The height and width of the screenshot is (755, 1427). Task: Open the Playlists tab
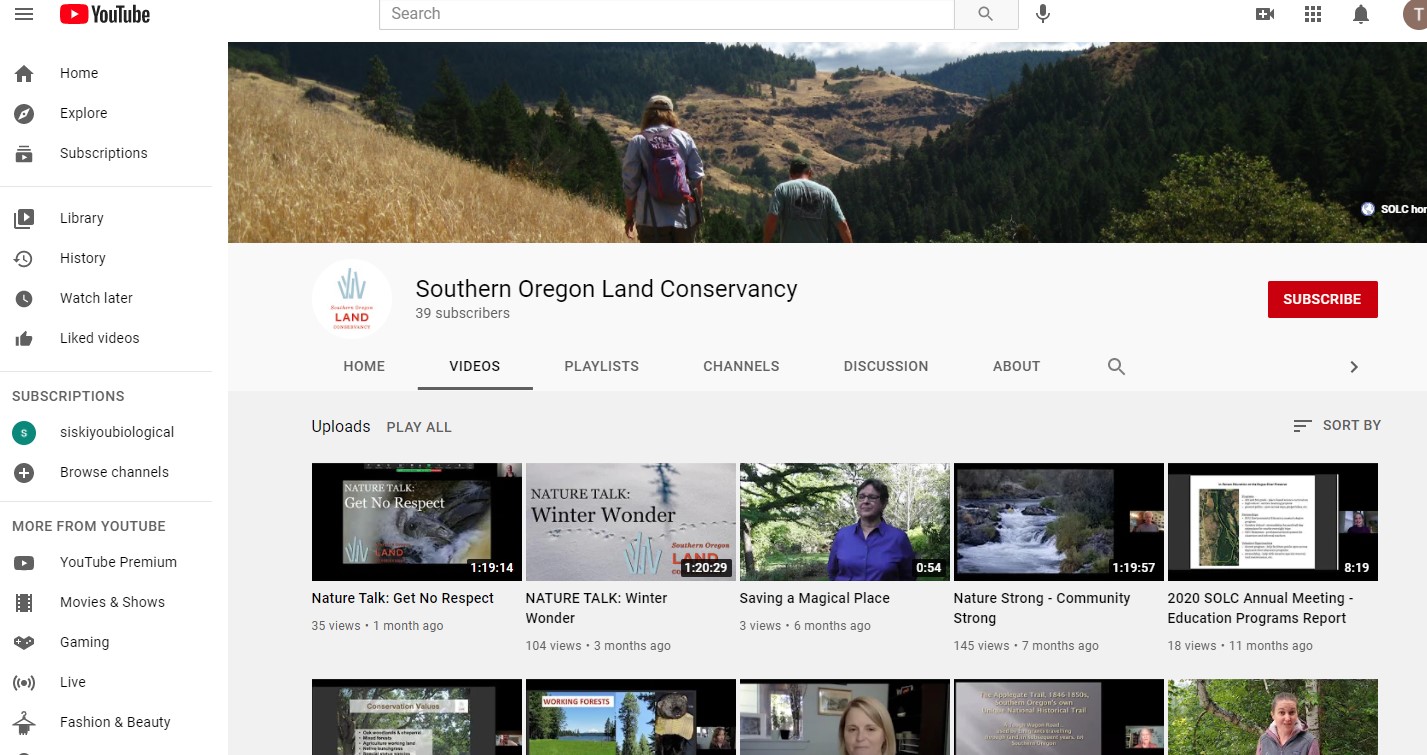pos(601,366)
